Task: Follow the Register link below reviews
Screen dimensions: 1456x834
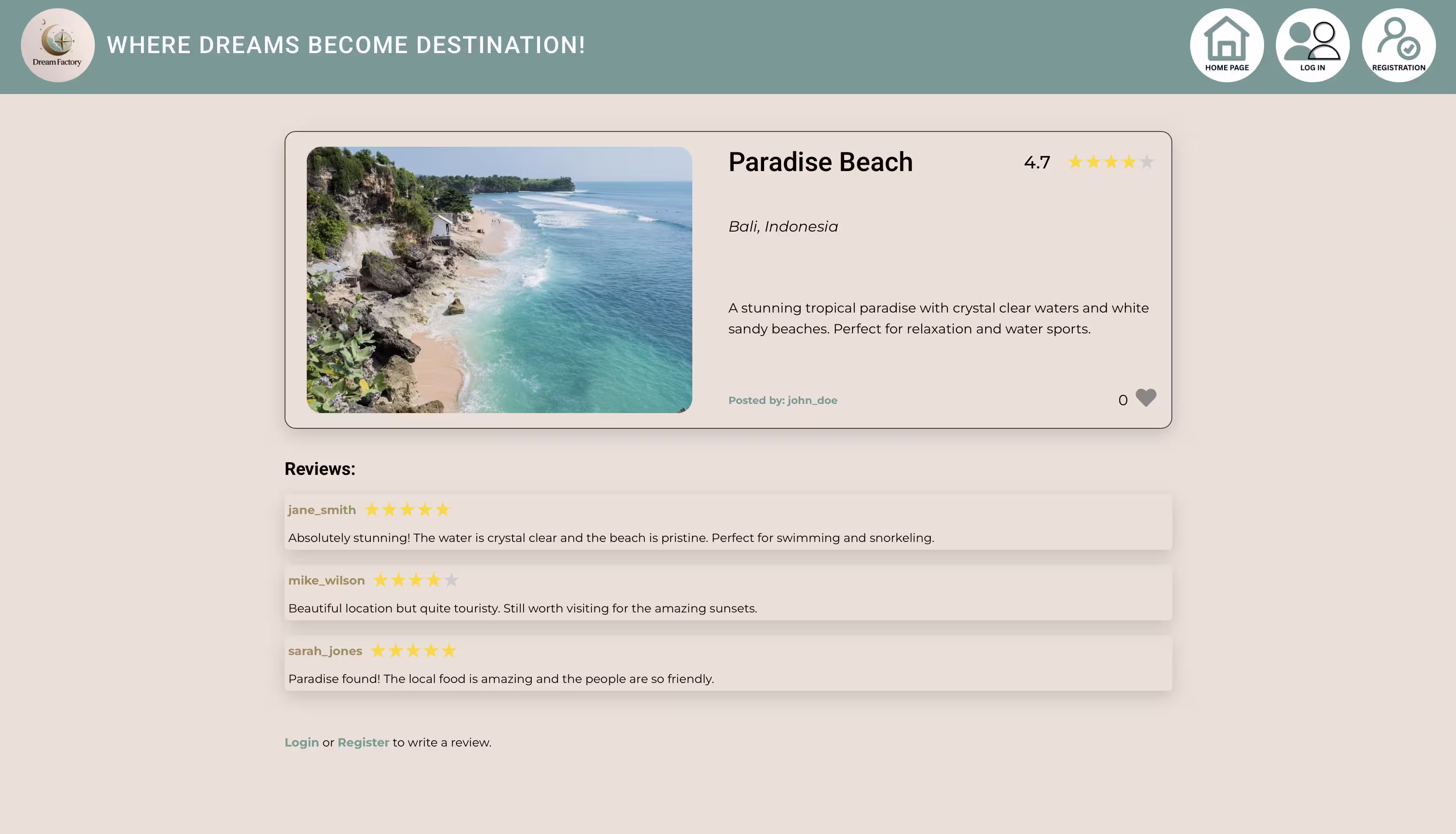Action: pyautogui.click(x=363, y=742)
